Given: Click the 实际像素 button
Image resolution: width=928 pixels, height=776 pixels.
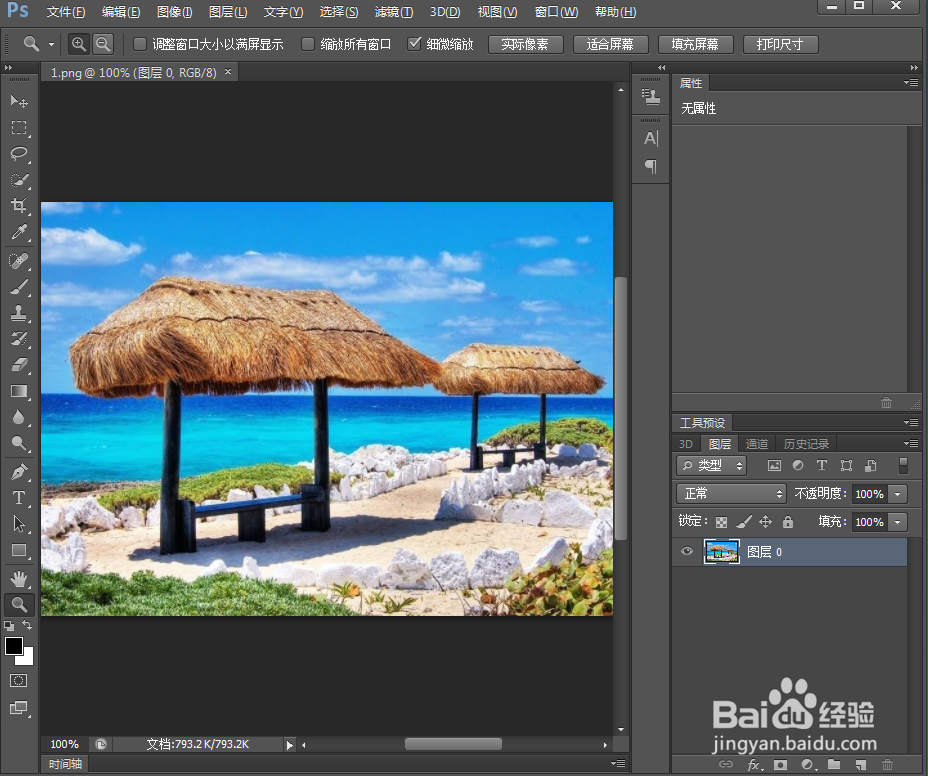Looking at the screenshot, I should point(525,44).
